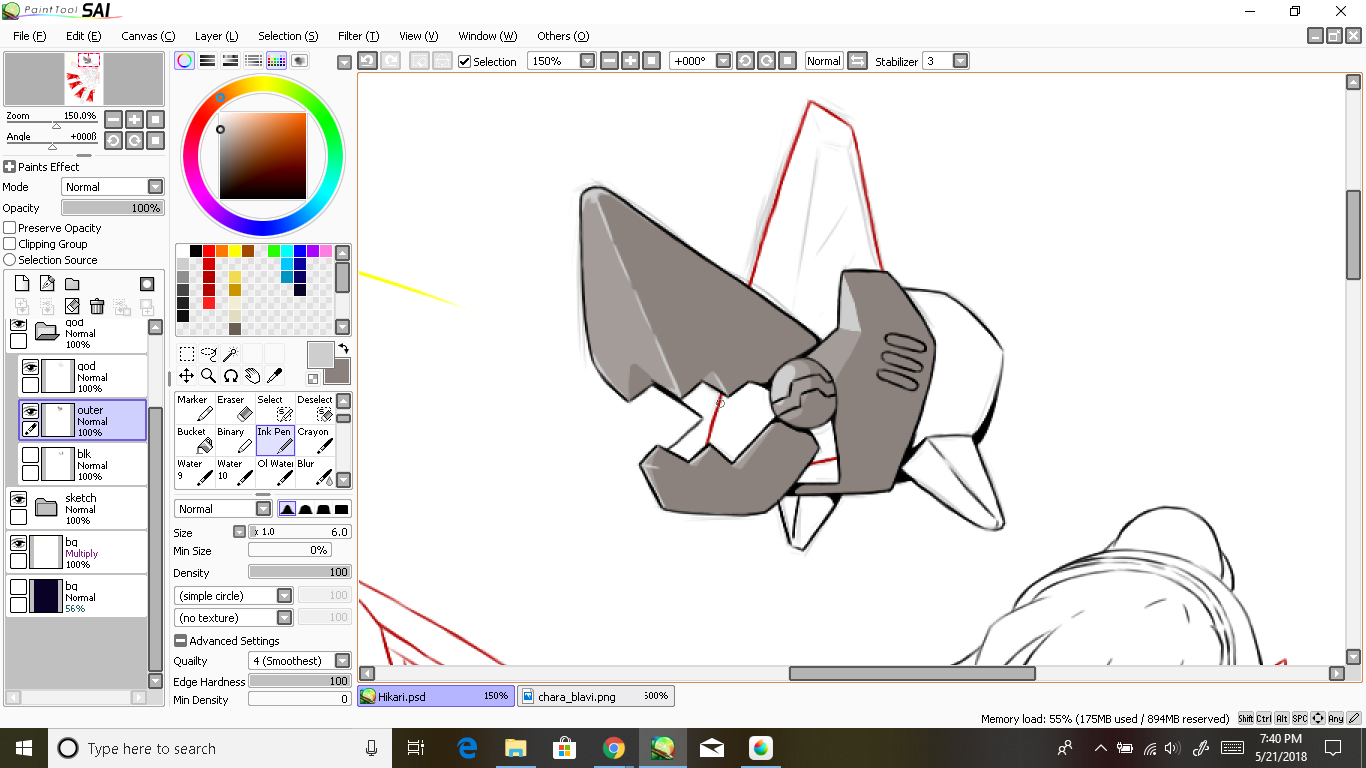Pick the eyedropper color picker tool
The width and height of the screenshot is (1366, 768).
[274, 375]
